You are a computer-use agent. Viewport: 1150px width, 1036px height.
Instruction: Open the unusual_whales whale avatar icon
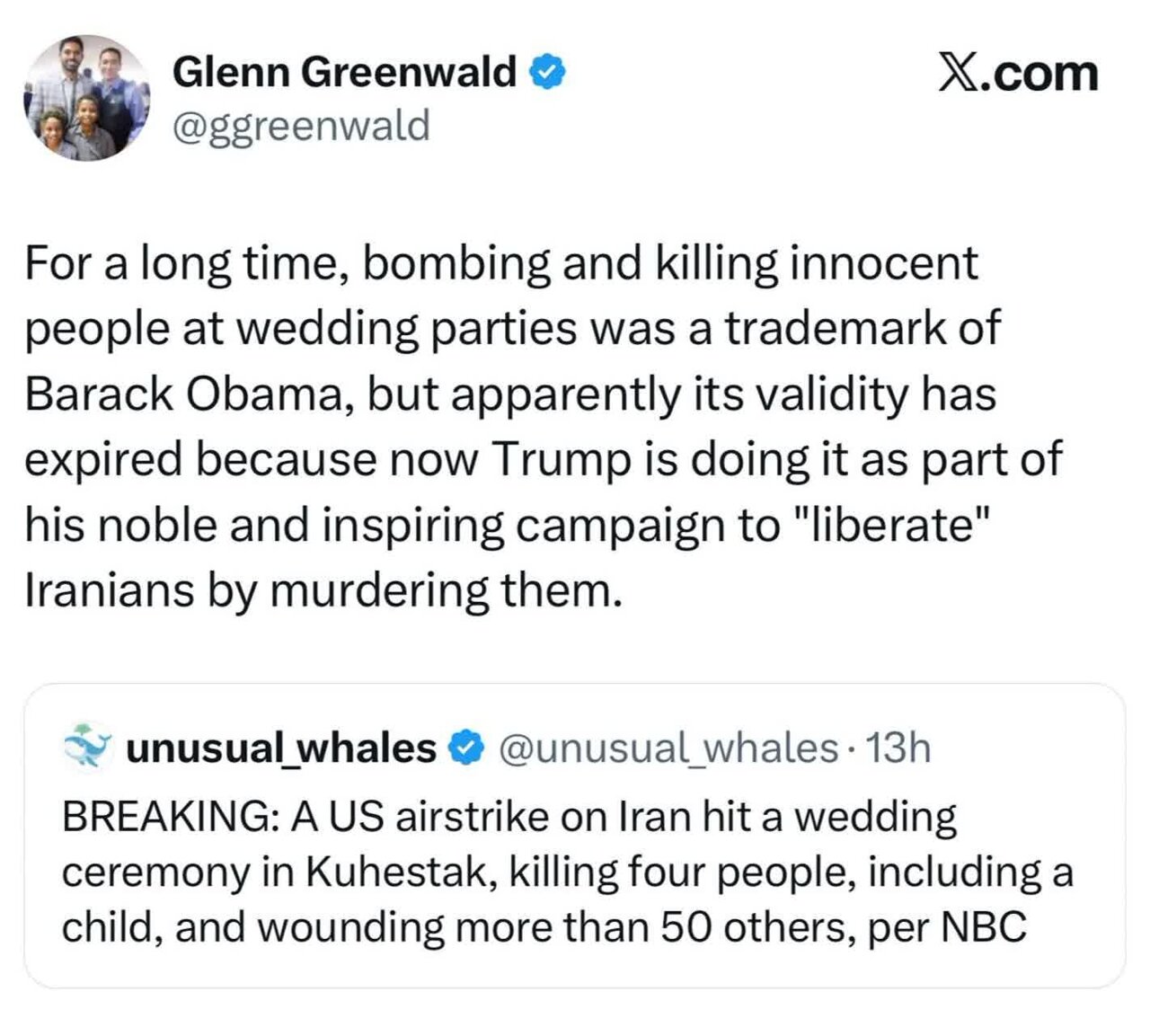pos(88,747)
